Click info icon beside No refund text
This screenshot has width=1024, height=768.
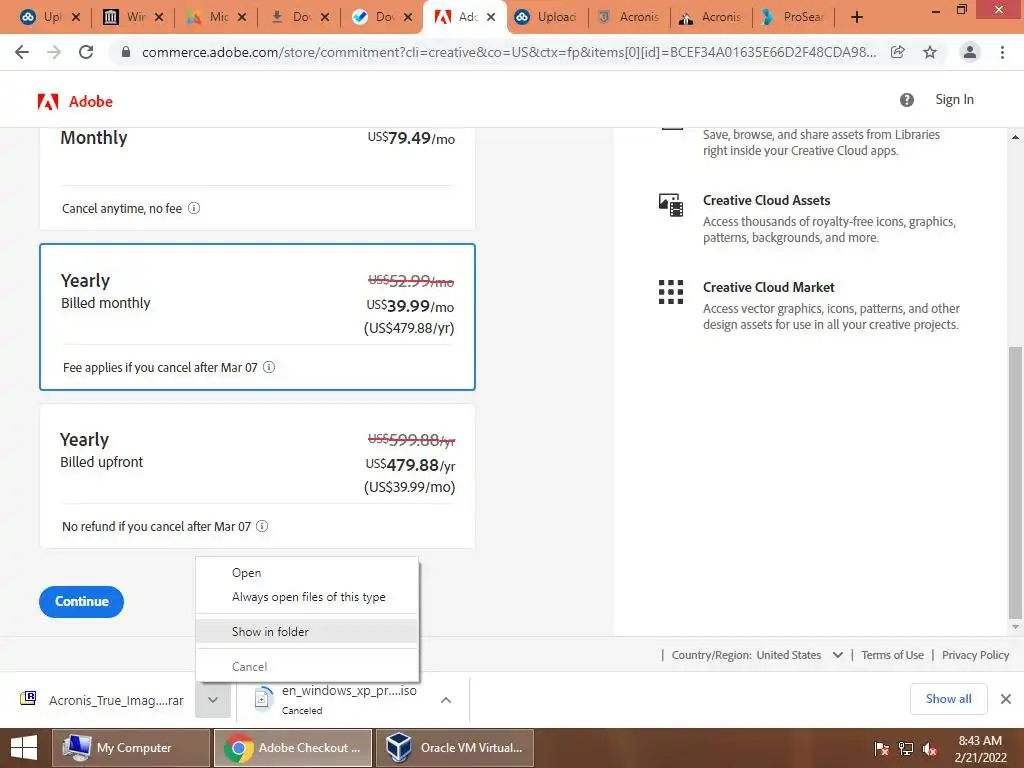(x=262, y=526)
